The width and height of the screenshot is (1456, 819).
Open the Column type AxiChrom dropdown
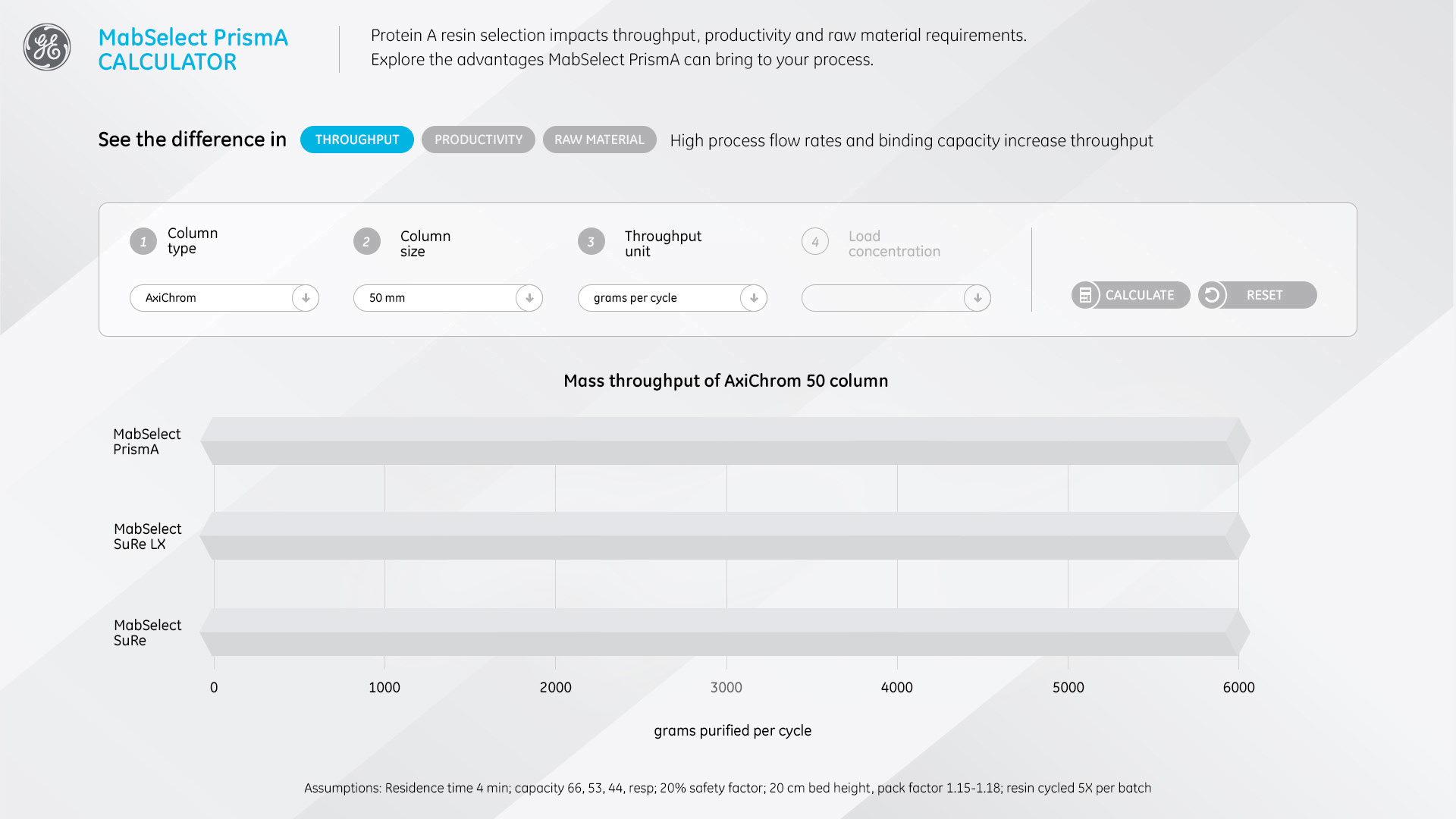click(224, 298)
